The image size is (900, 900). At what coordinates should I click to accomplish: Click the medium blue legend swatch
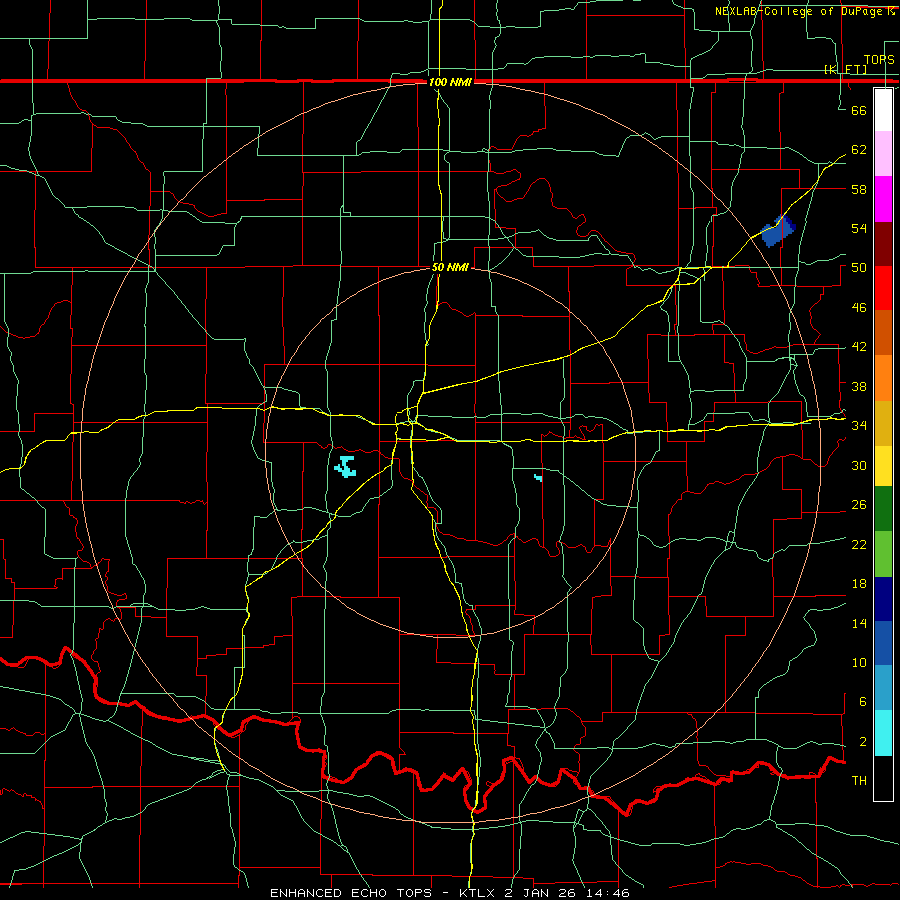883,643
